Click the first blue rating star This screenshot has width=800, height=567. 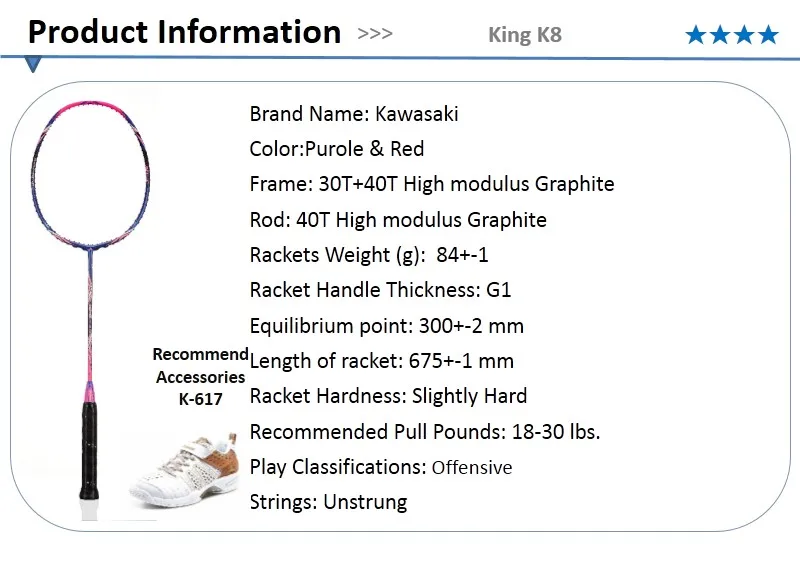coord(695,35)
